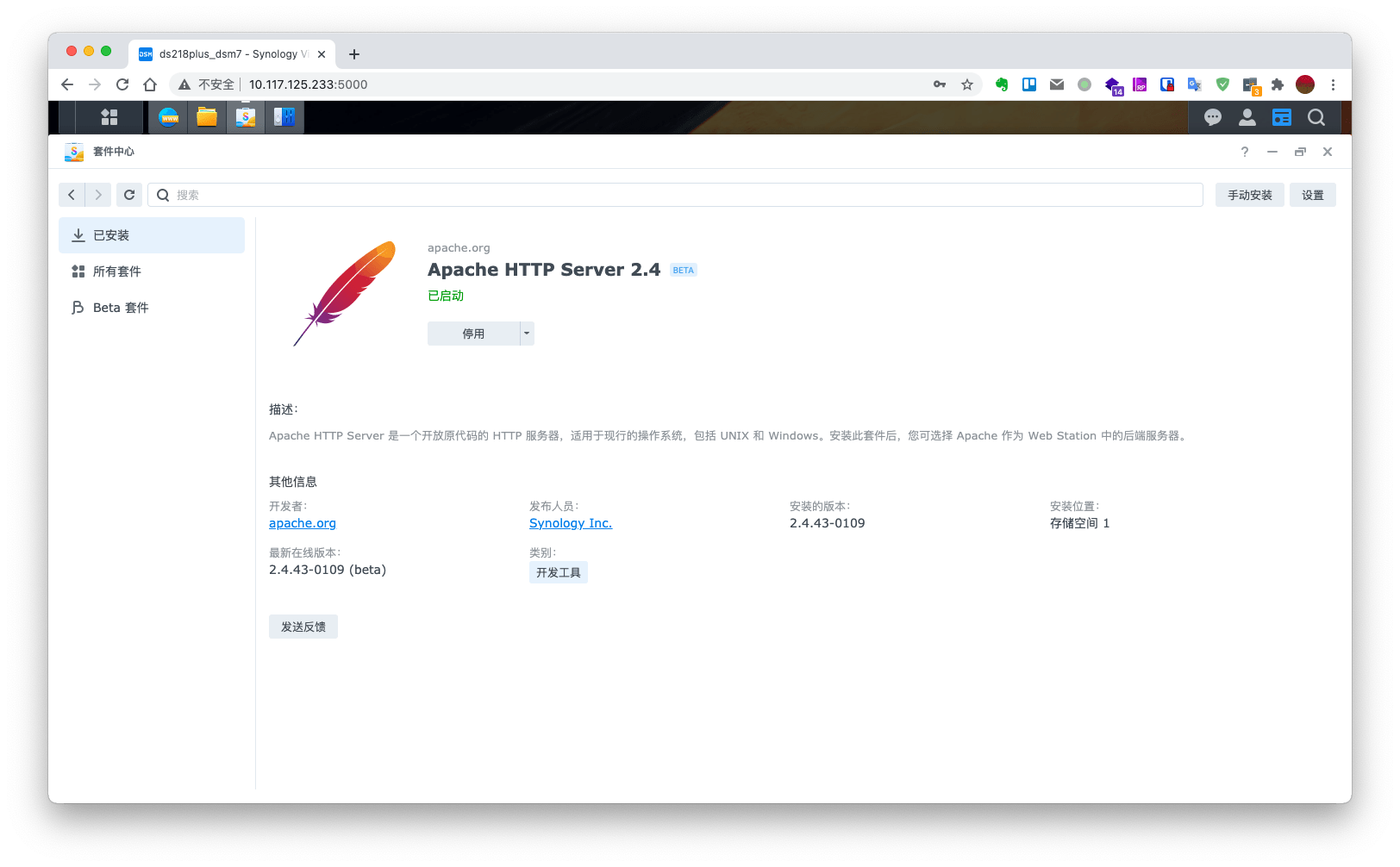Click the 开发工具 category tag
This screenshot has height=867, width=1400.
[x=559, y=572]
